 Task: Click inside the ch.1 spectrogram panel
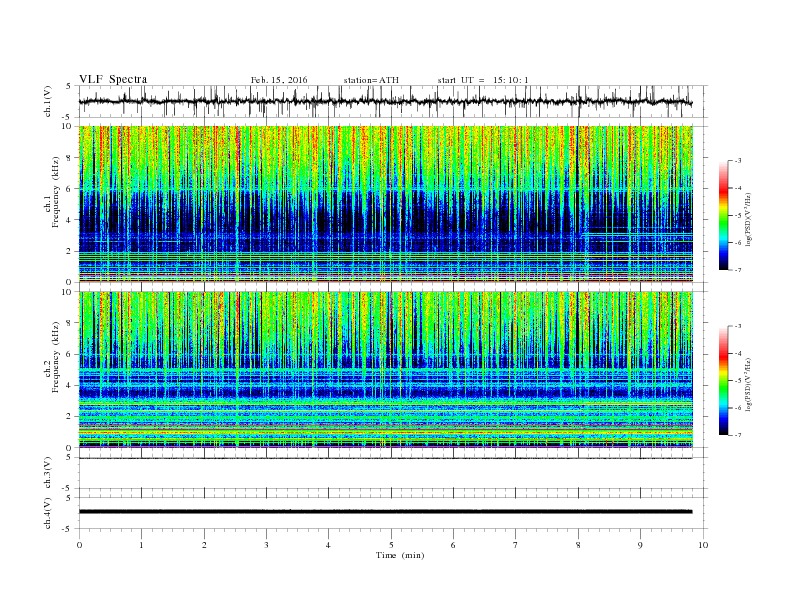coord(386,204)
